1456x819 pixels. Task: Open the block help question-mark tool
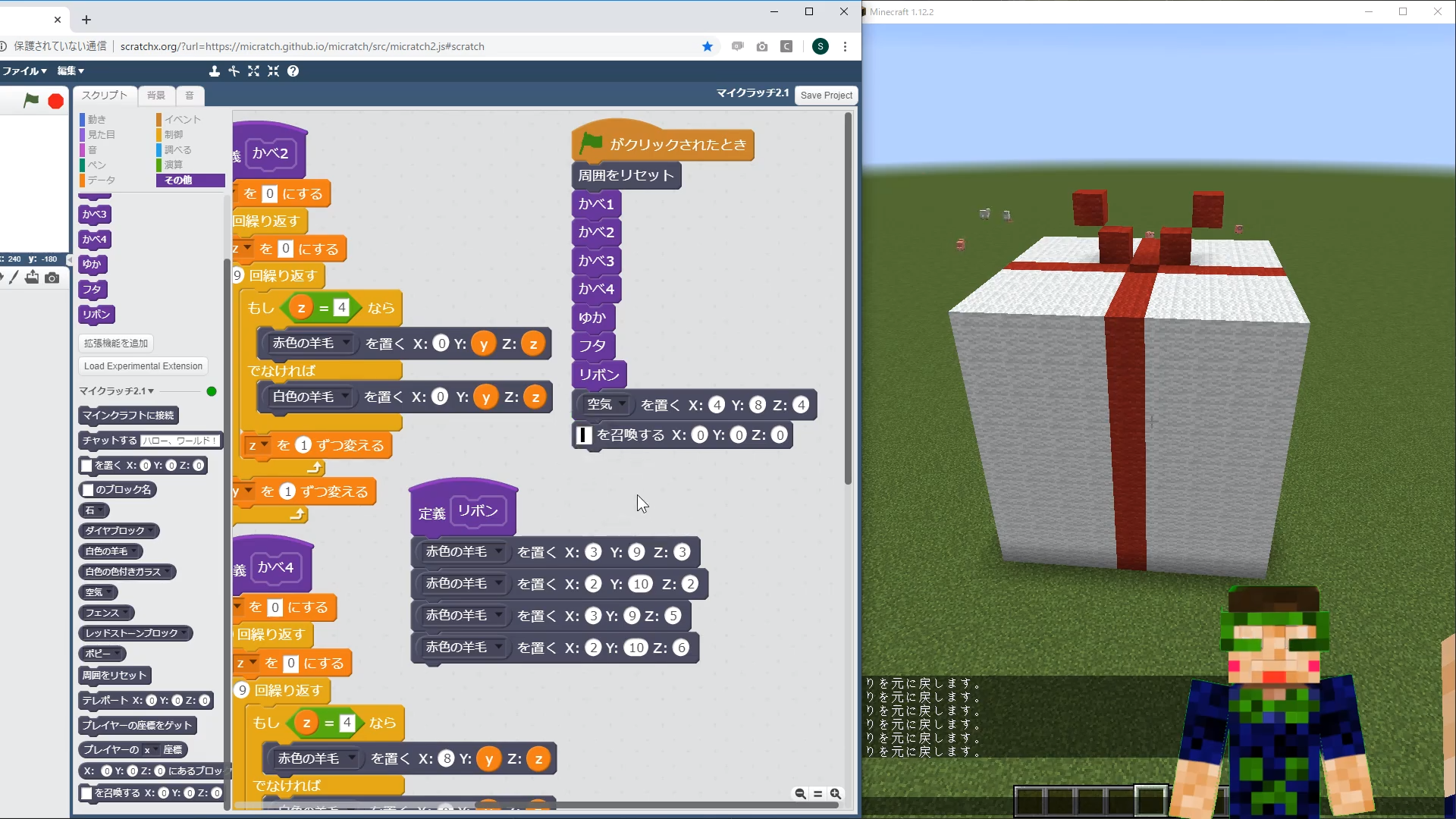(x=293, y=71)
